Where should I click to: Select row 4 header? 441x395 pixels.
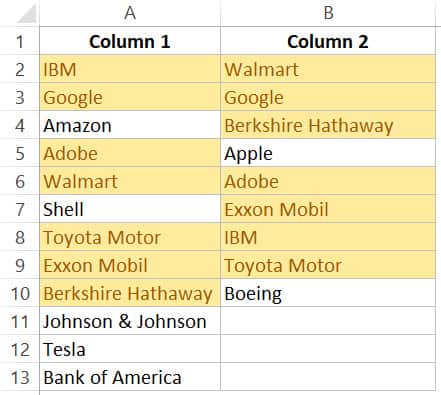coord(20,125)
